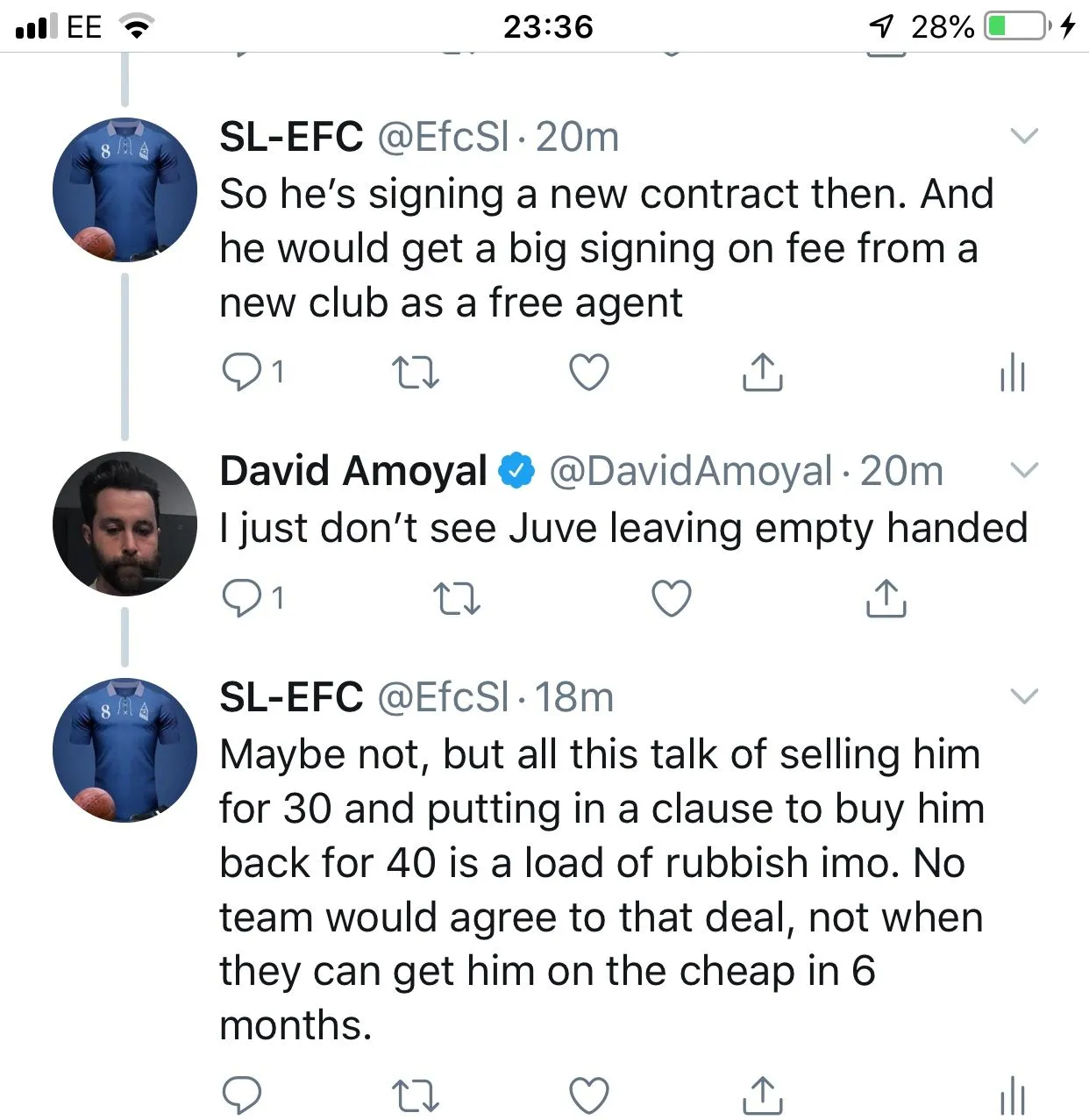
Task: Tap David Amoyal's profile photo
Action: (125, 524)
